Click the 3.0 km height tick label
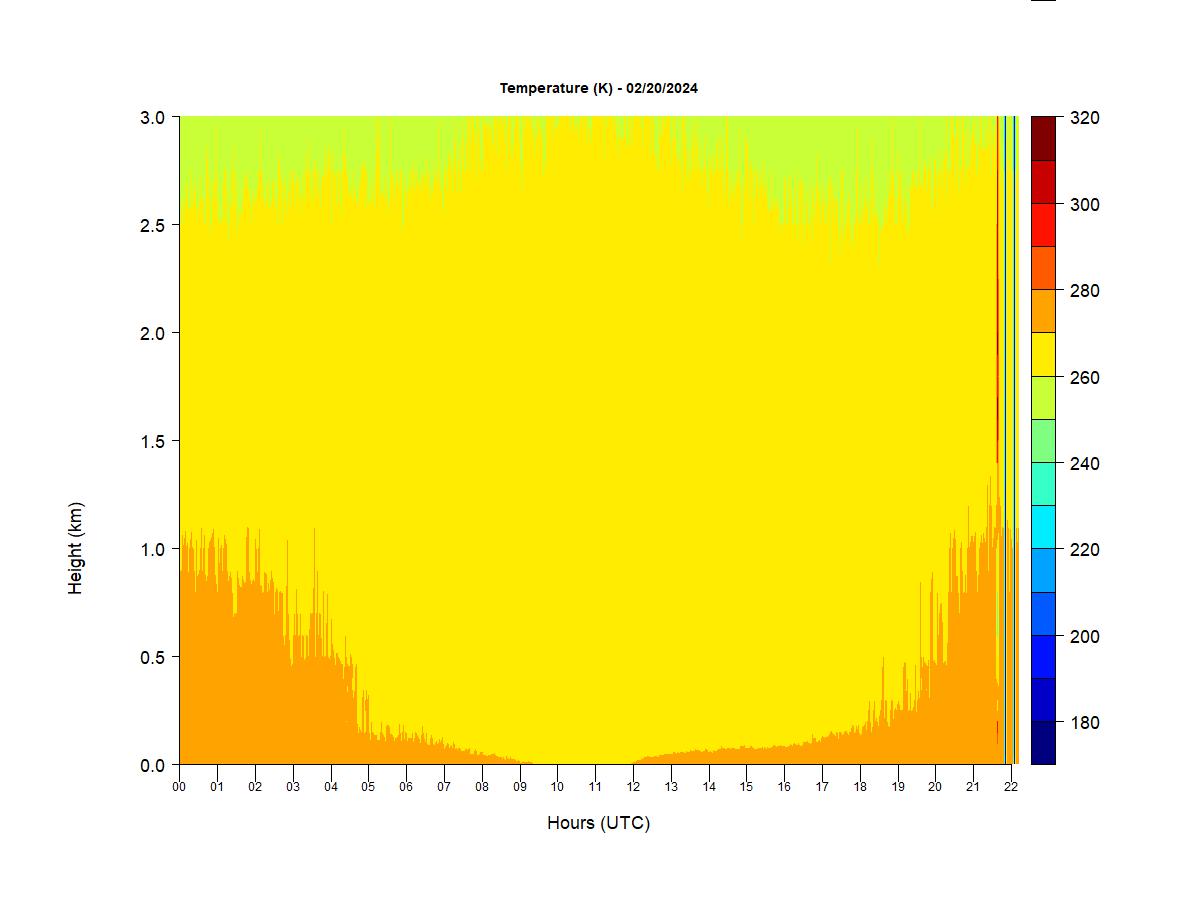 153,117
